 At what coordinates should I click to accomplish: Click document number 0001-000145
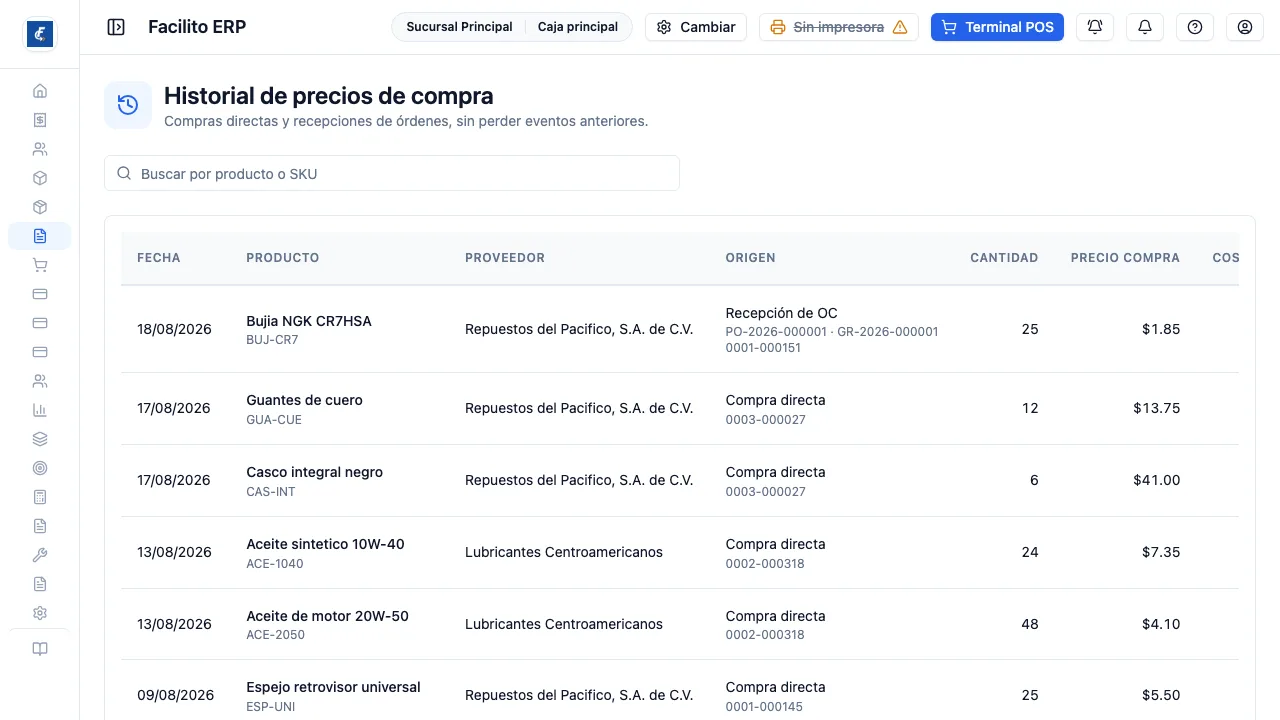(766, 707)
